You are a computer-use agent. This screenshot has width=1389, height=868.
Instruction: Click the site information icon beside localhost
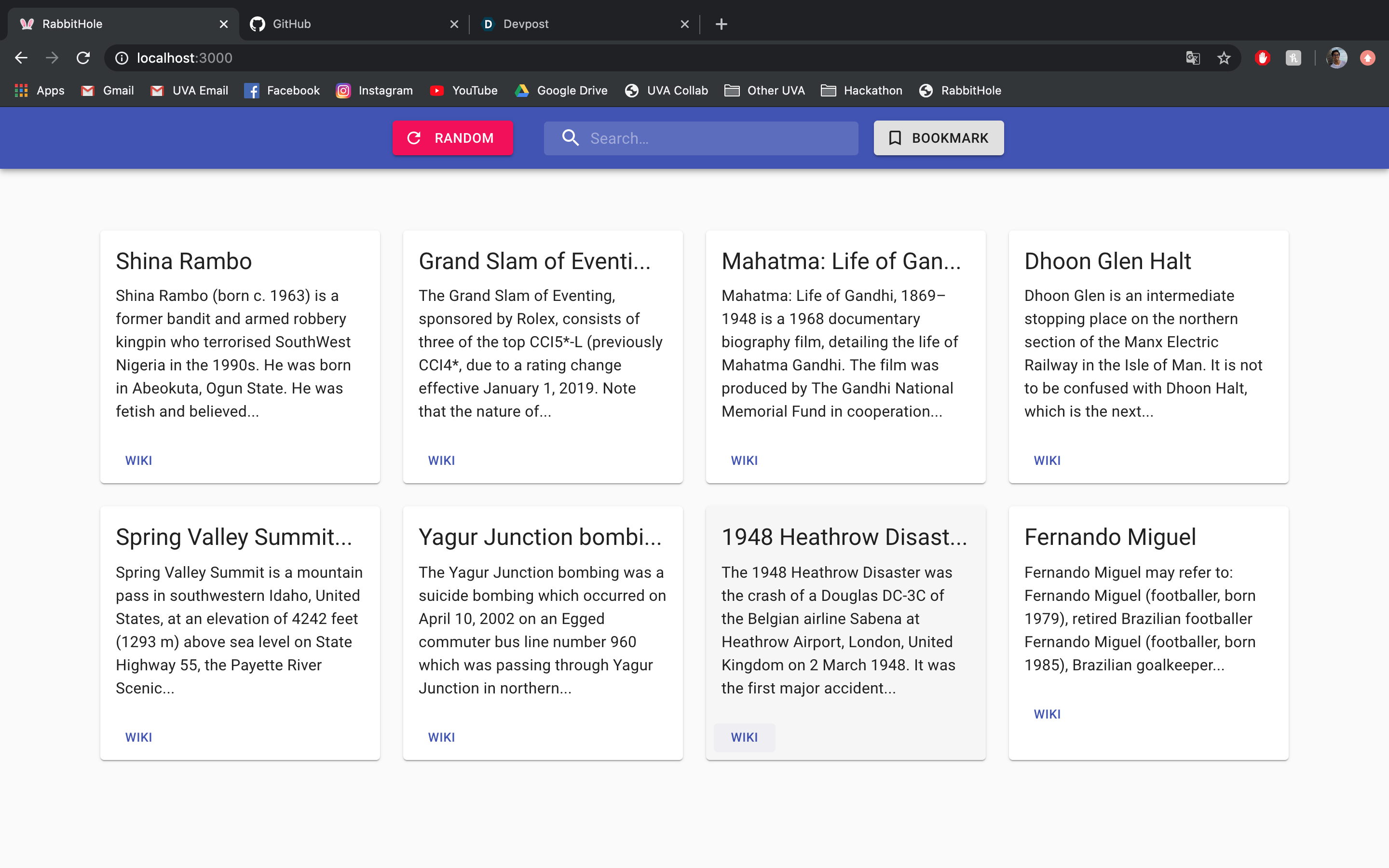[x=122, y=58]
